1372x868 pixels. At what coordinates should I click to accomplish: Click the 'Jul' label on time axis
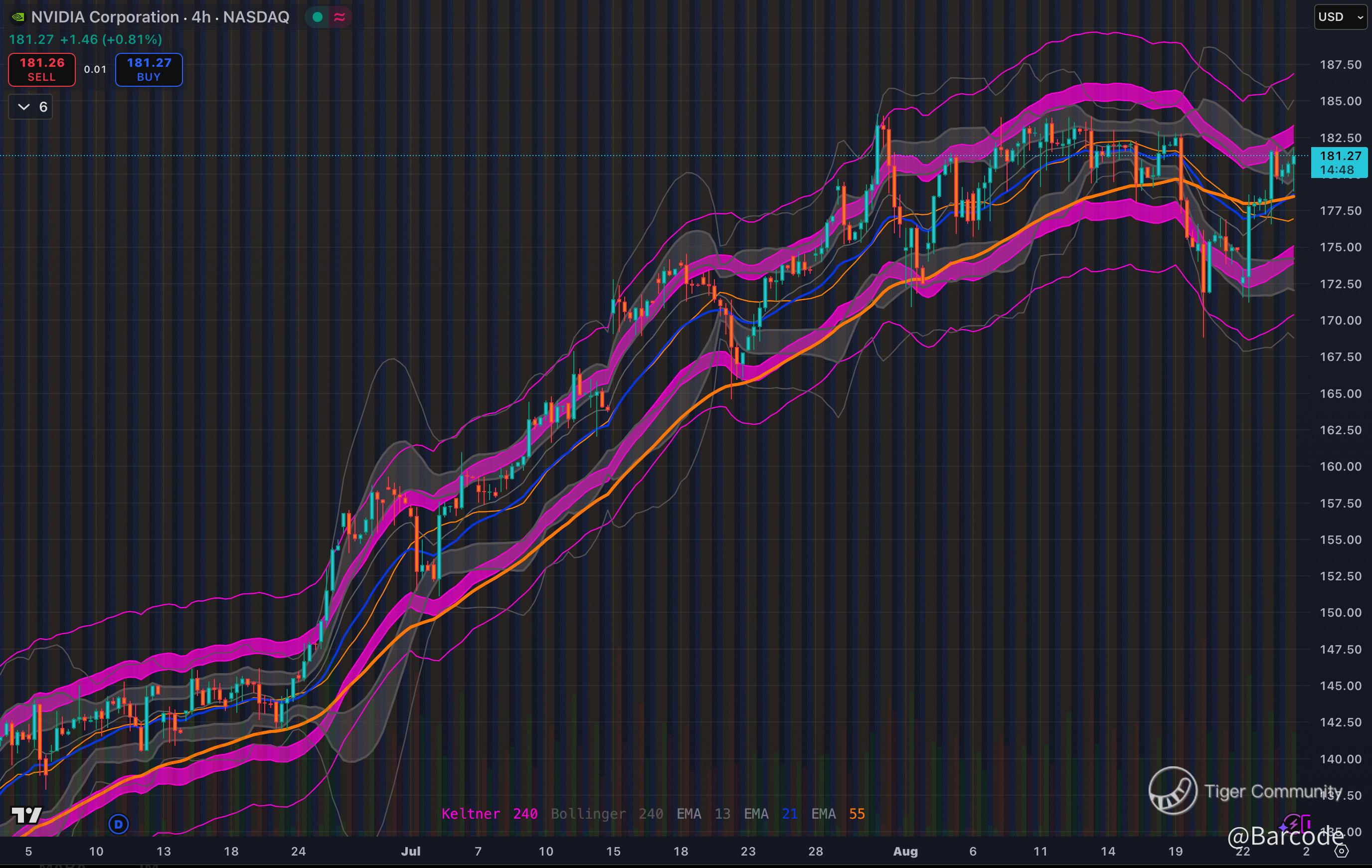tap(410, 852)
